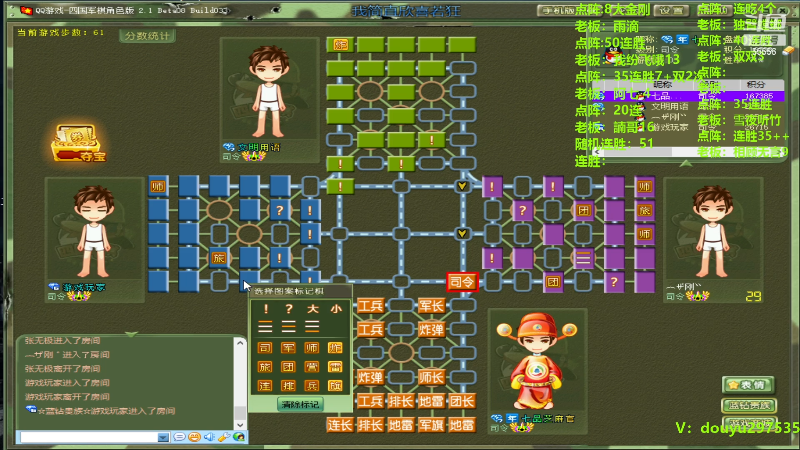Select the 连长 piece
Image resolution: width=800 pixels, height=450 pixels.
pos(340,425)
